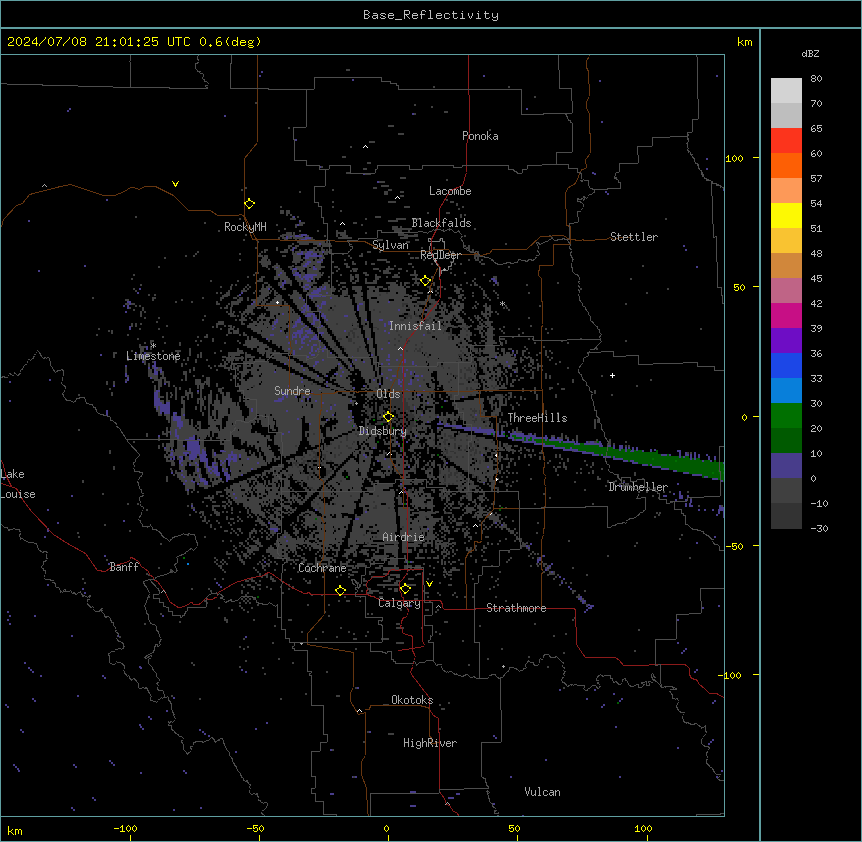Screen dimensions: 862x842
Task: Click the -50 tick on the bottom axis
Action: pyautogui.click(x=256, y=828)
